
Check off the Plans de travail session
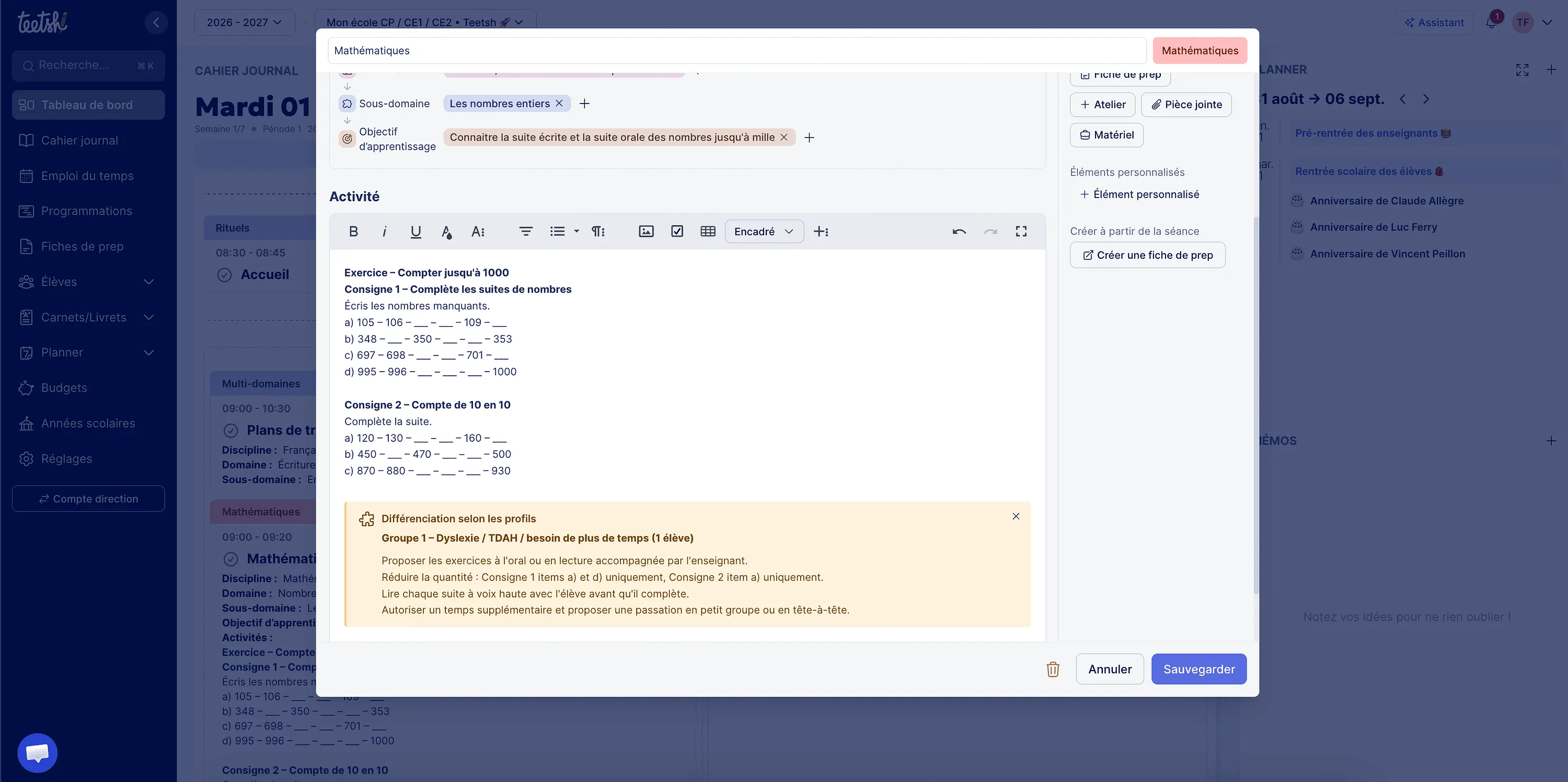point(230,431)
